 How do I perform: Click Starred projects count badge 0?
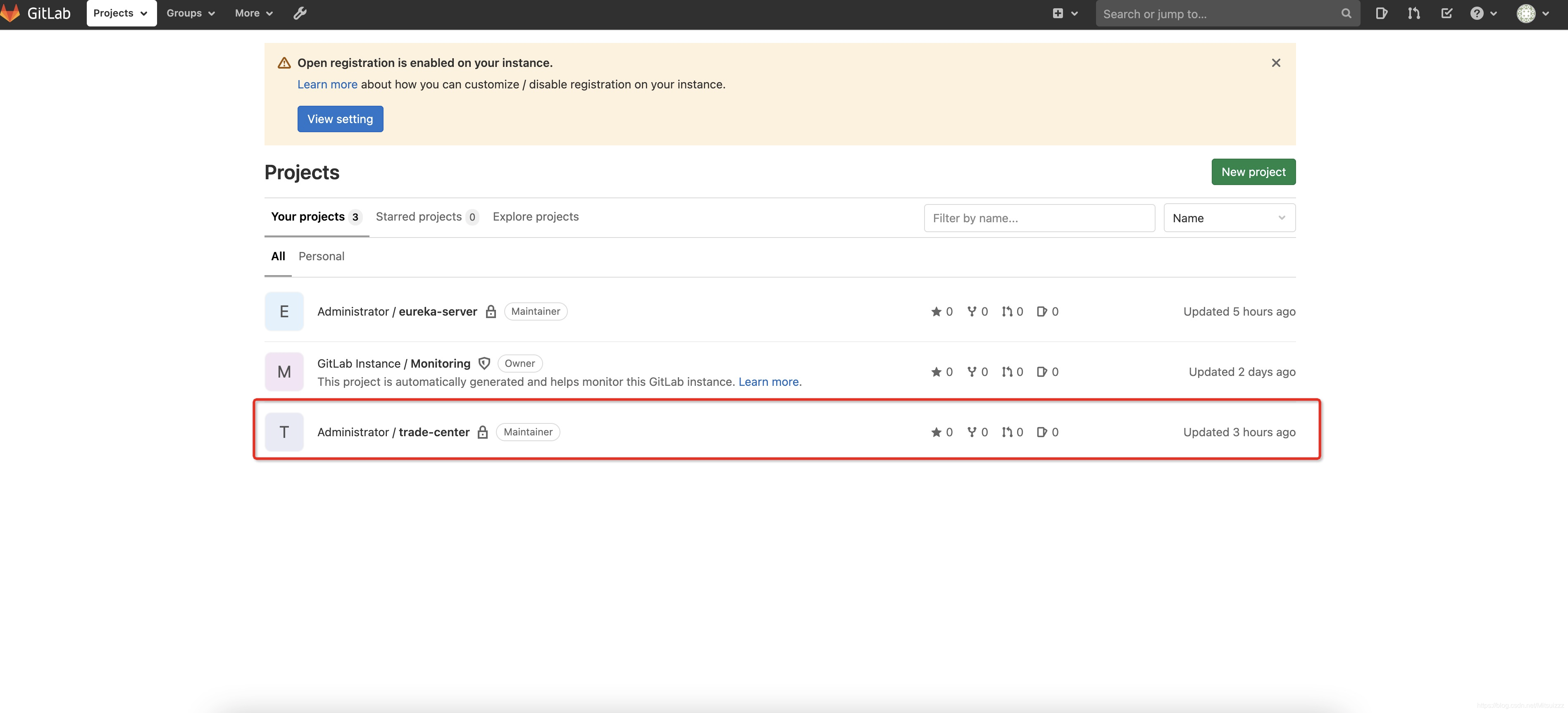[x=472, y=217]
